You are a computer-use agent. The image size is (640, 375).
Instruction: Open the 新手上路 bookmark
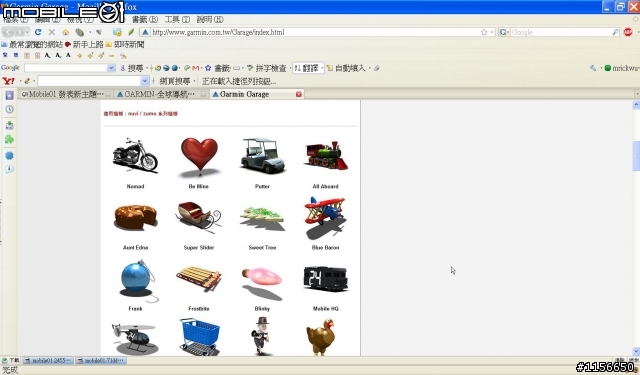(x=84, y=44)
